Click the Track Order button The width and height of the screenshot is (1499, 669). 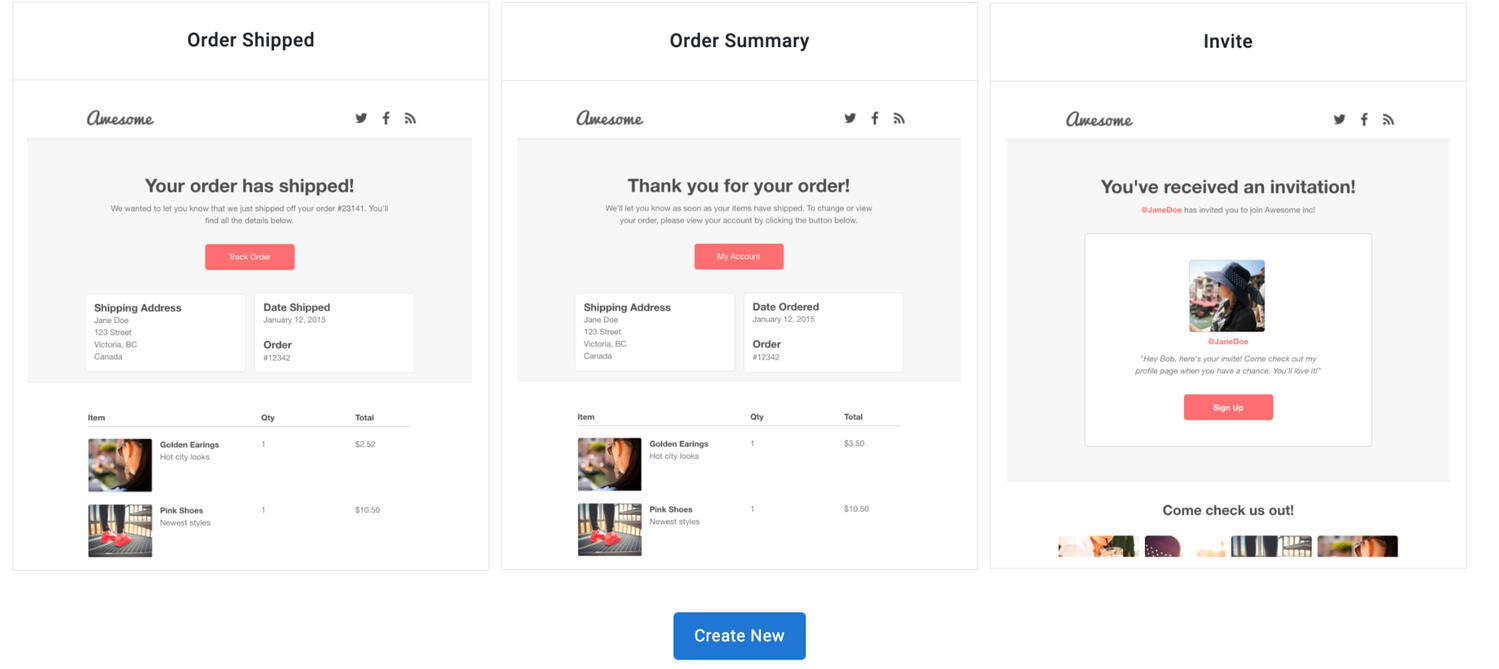250,257
